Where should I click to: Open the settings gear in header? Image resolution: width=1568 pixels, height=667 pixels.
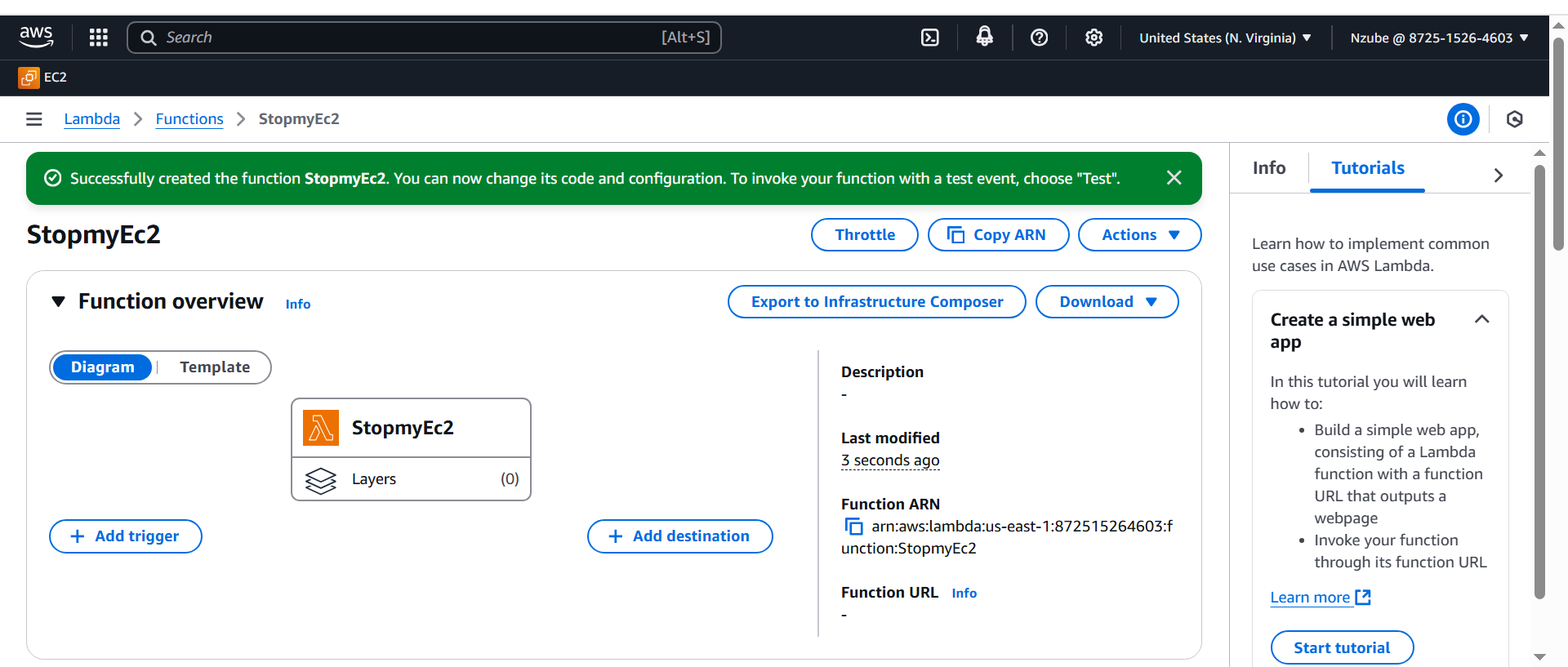click(x=1094, y=38)
